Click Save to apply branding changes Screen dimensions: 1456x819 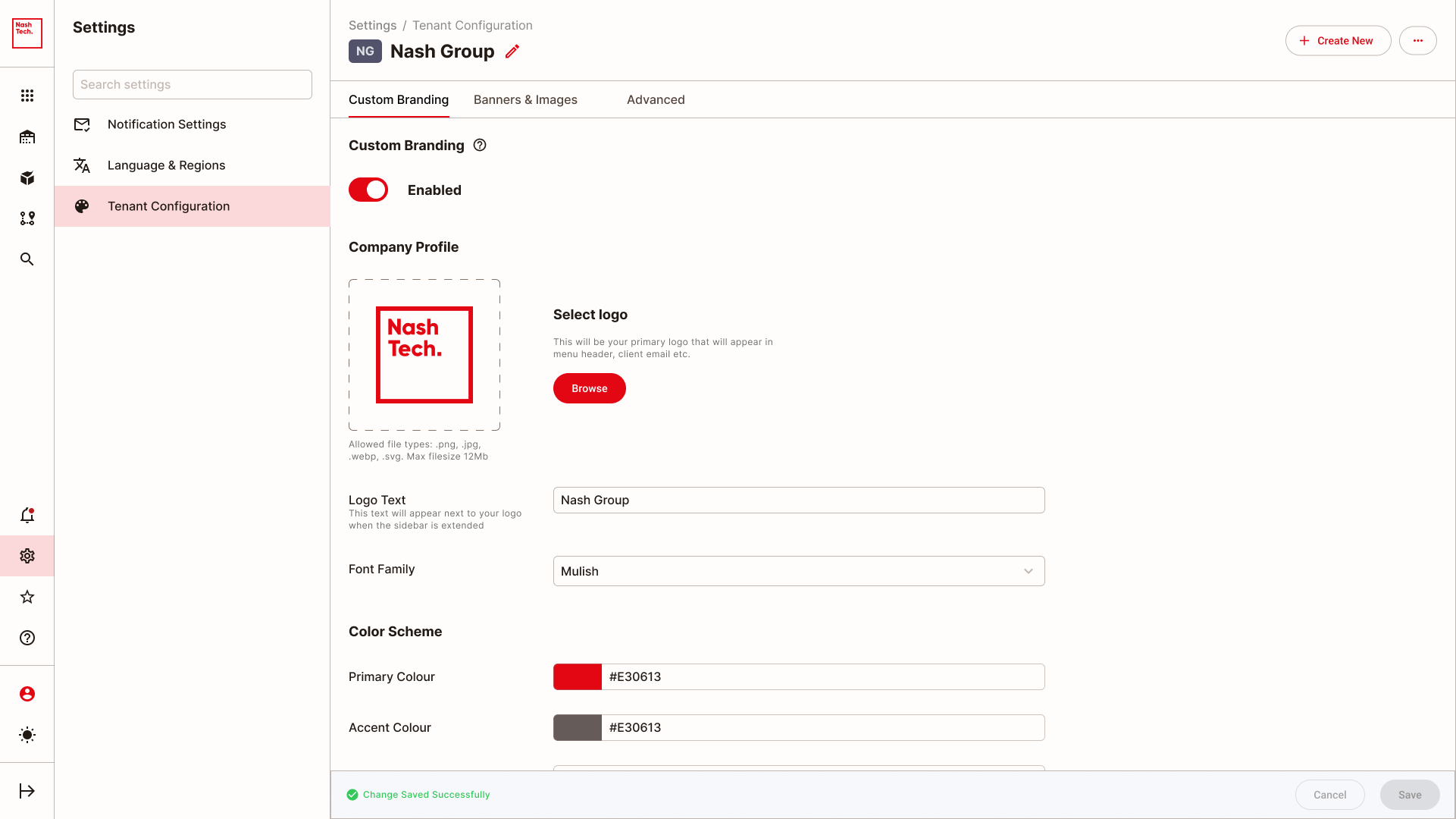pos(1409,794)
